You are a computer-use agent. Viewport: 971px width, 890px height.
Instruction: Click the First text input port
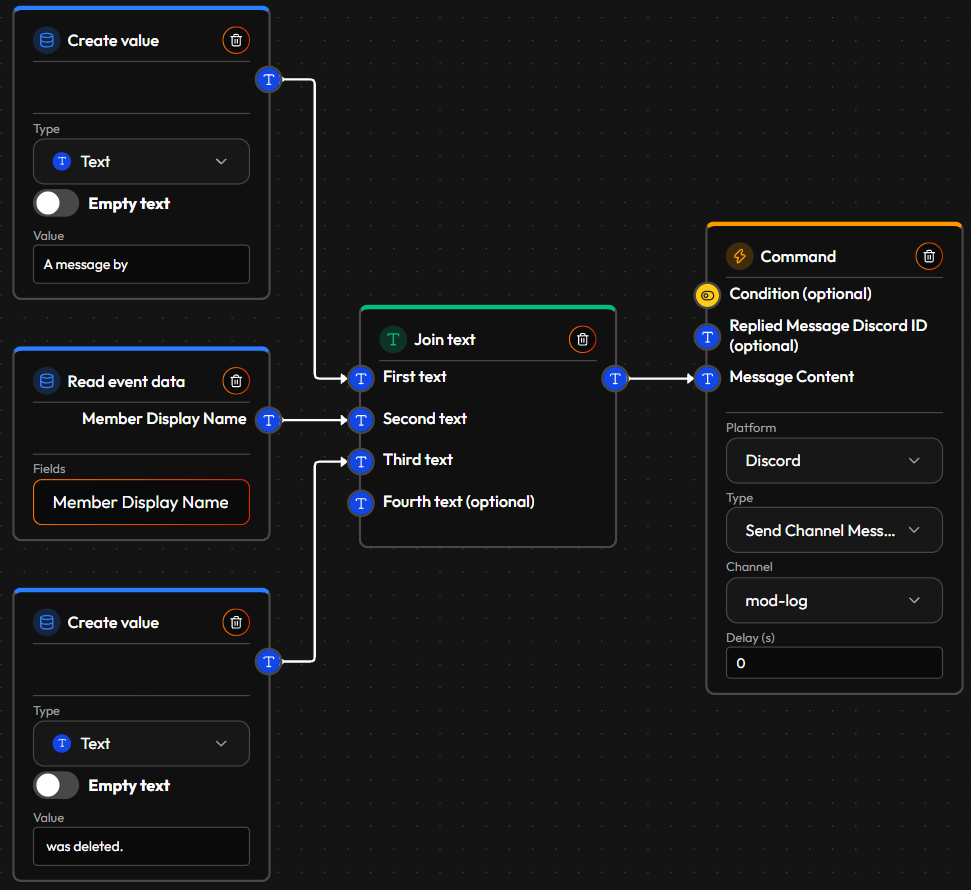click(x=361, y=378)
